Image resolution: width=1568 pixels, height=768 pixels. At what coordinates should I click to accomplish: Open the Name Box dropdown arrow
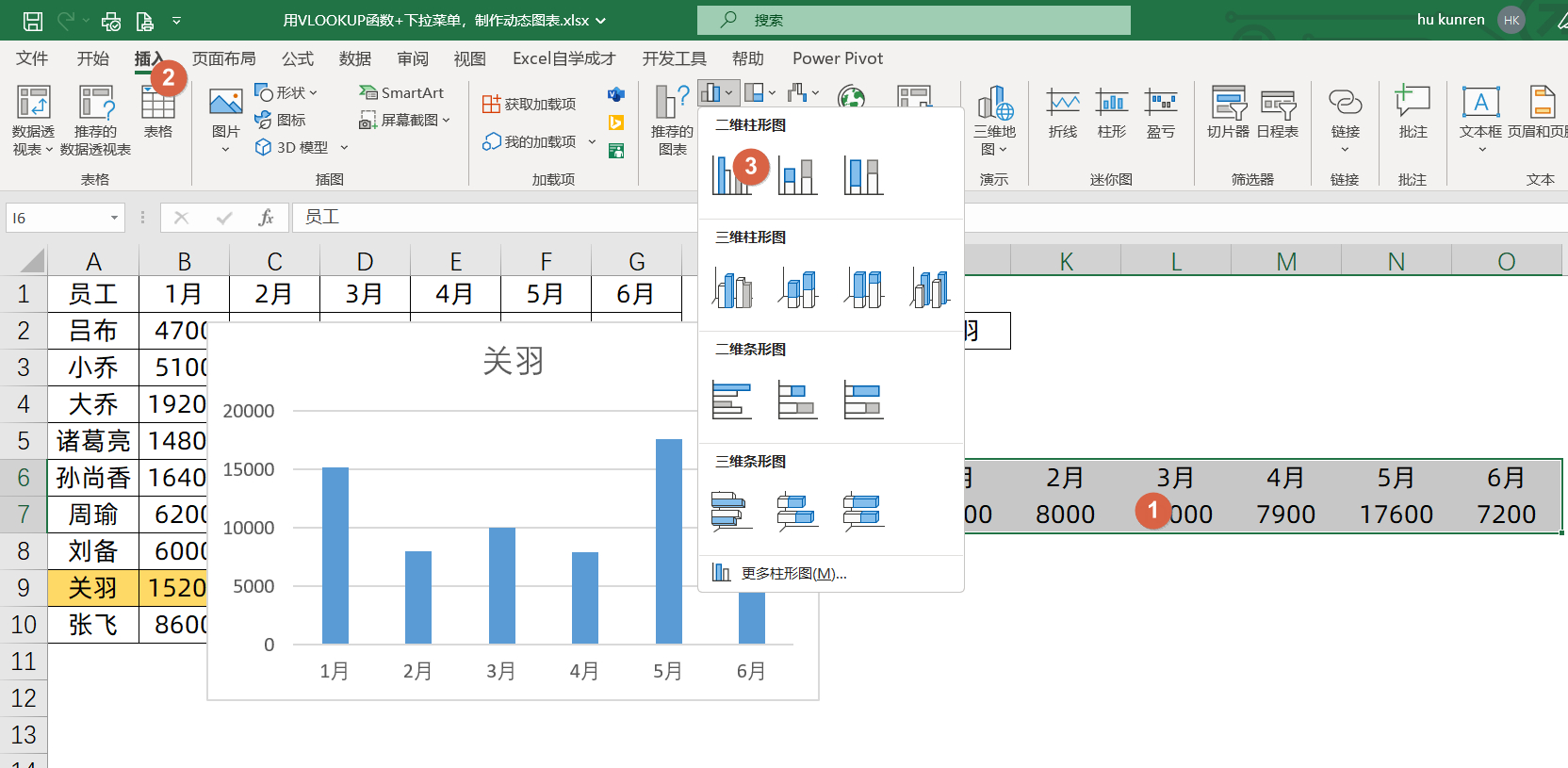[114, 218]
